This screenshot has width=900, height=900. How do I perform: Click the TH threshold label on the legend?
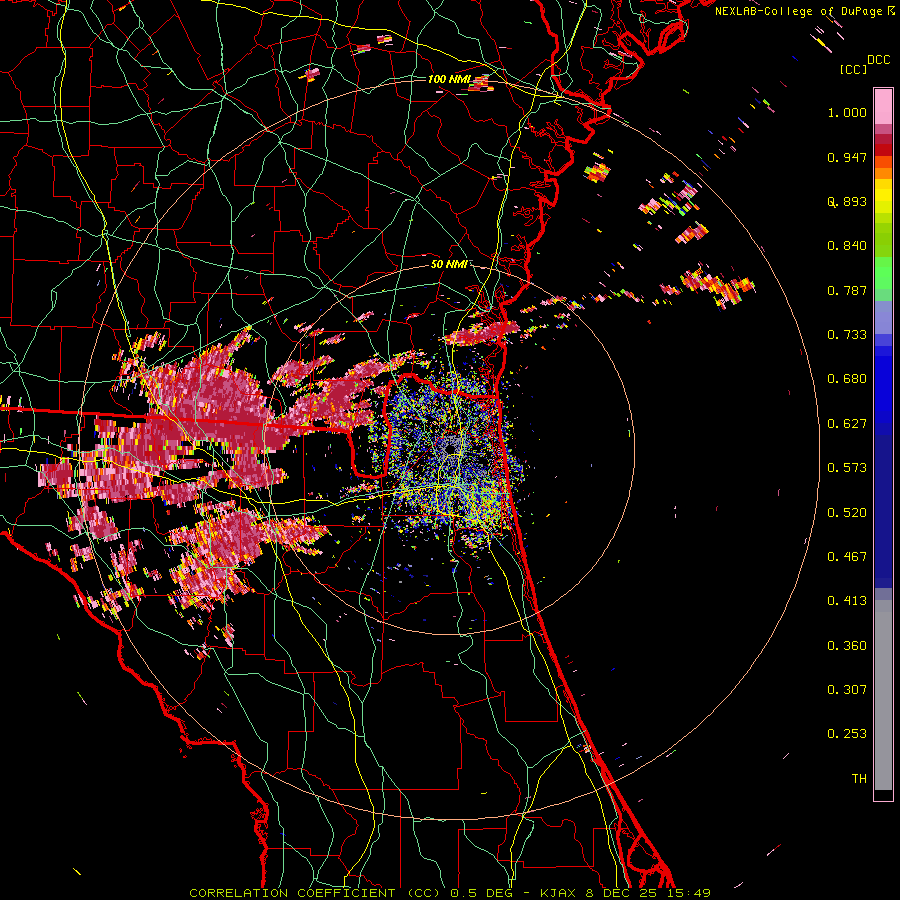859,779
